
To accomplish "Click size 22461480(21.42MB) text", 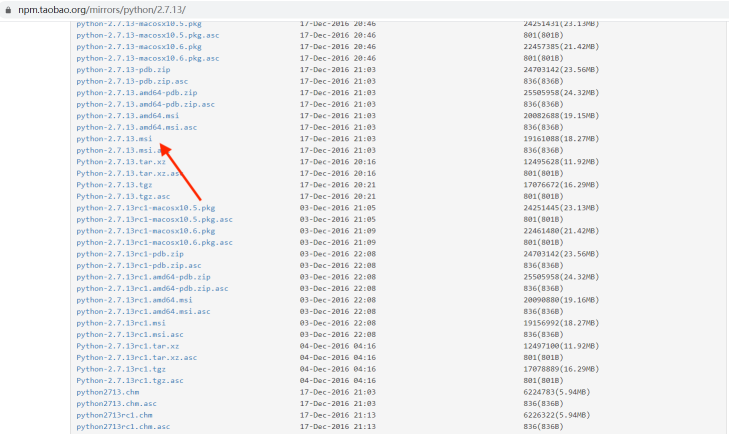I will [561, 231].
